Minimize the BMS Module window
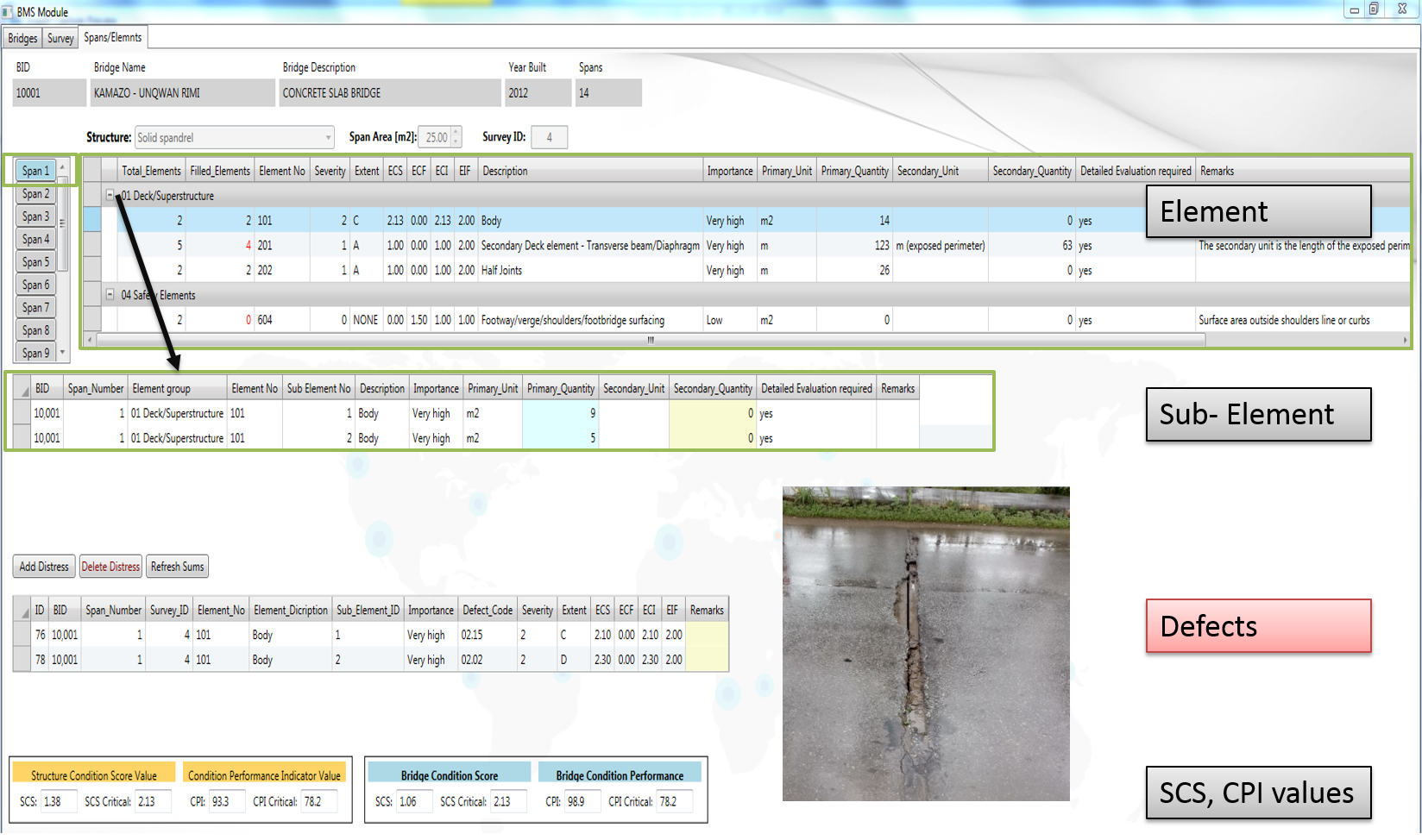Viewport: 1422px width, 840px height. tap(1354, 9)
